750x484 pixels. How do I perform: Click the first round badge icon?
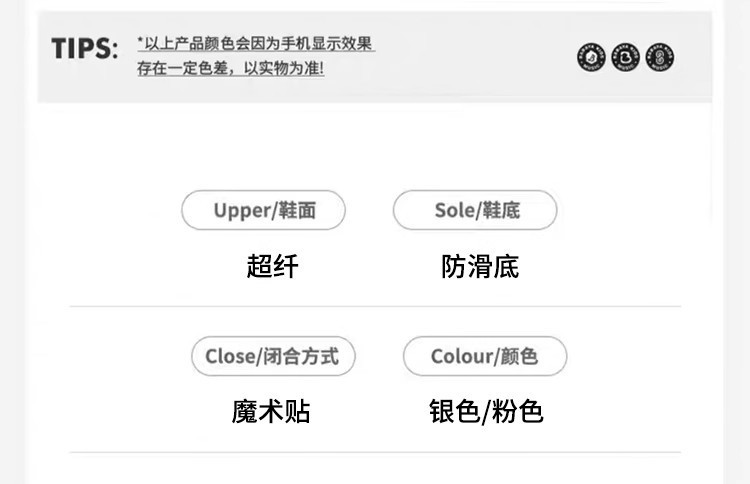click(x=591, y=58)
